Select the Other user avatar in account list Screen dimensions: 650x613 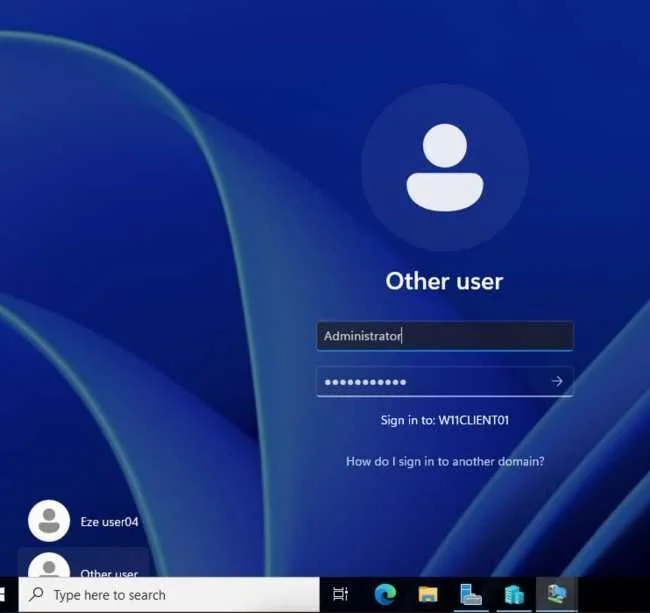click(49, 567)
